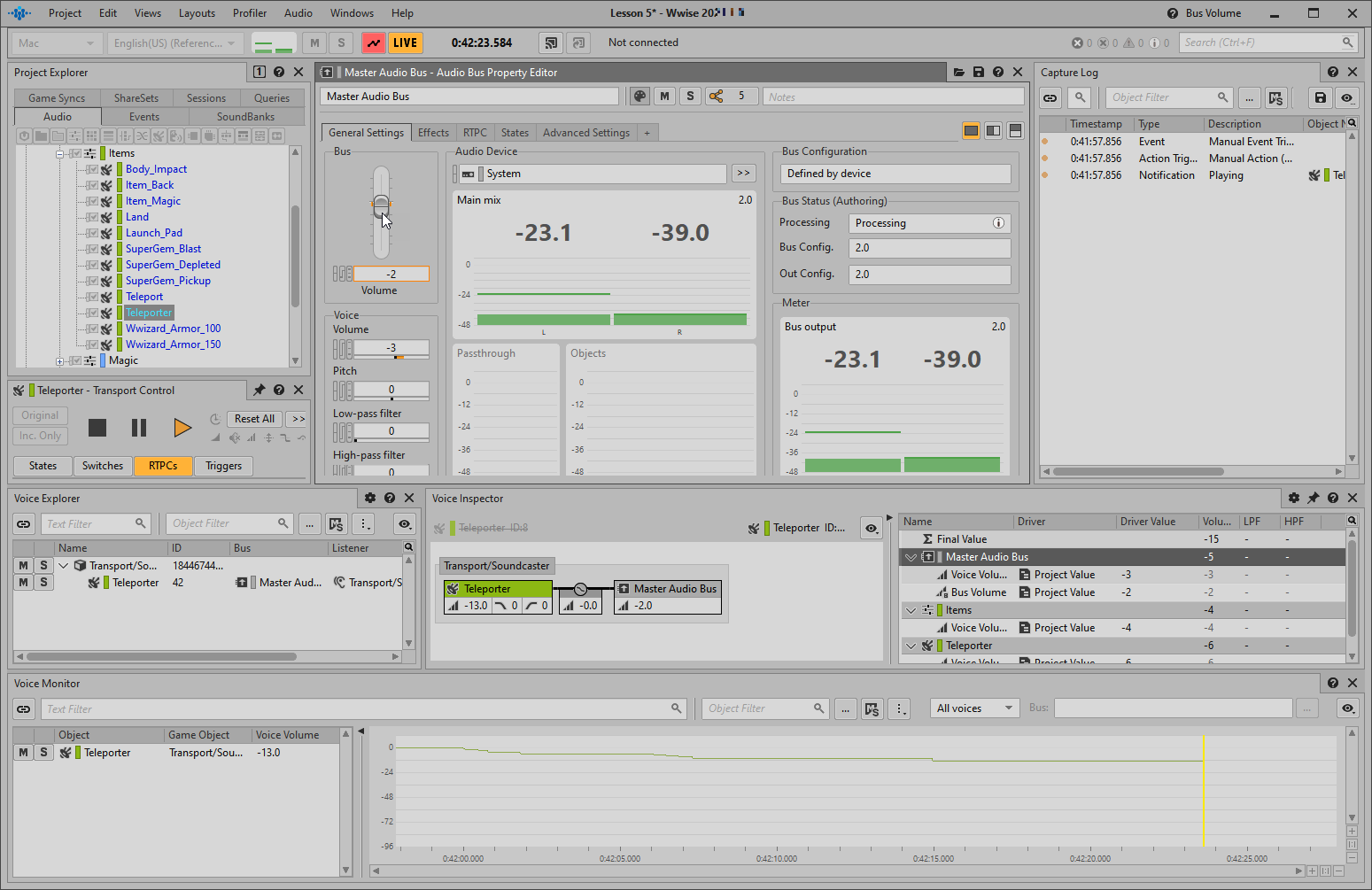
Task: Select the RTPCs button in Transport Control
Action: pyautogui.click(x=163, y=466)
